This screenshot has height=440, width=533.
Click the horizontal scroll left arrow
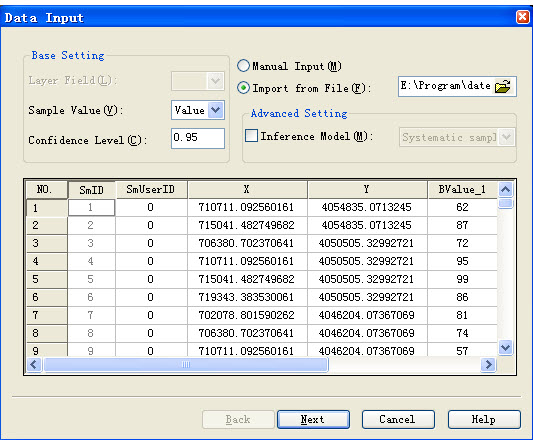[34, 365]
